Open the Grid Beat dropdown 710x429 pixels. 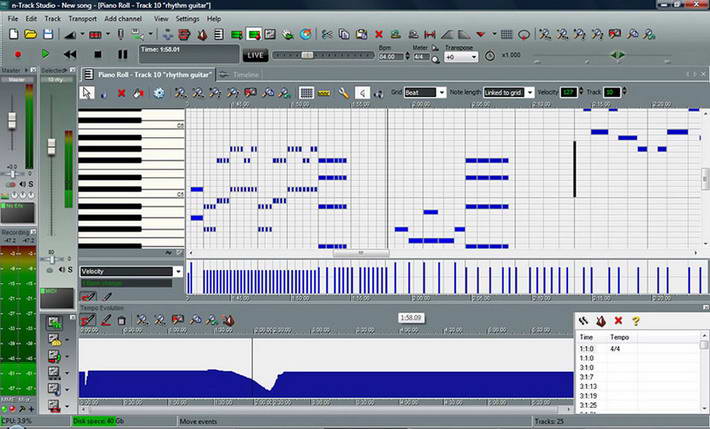426,93
